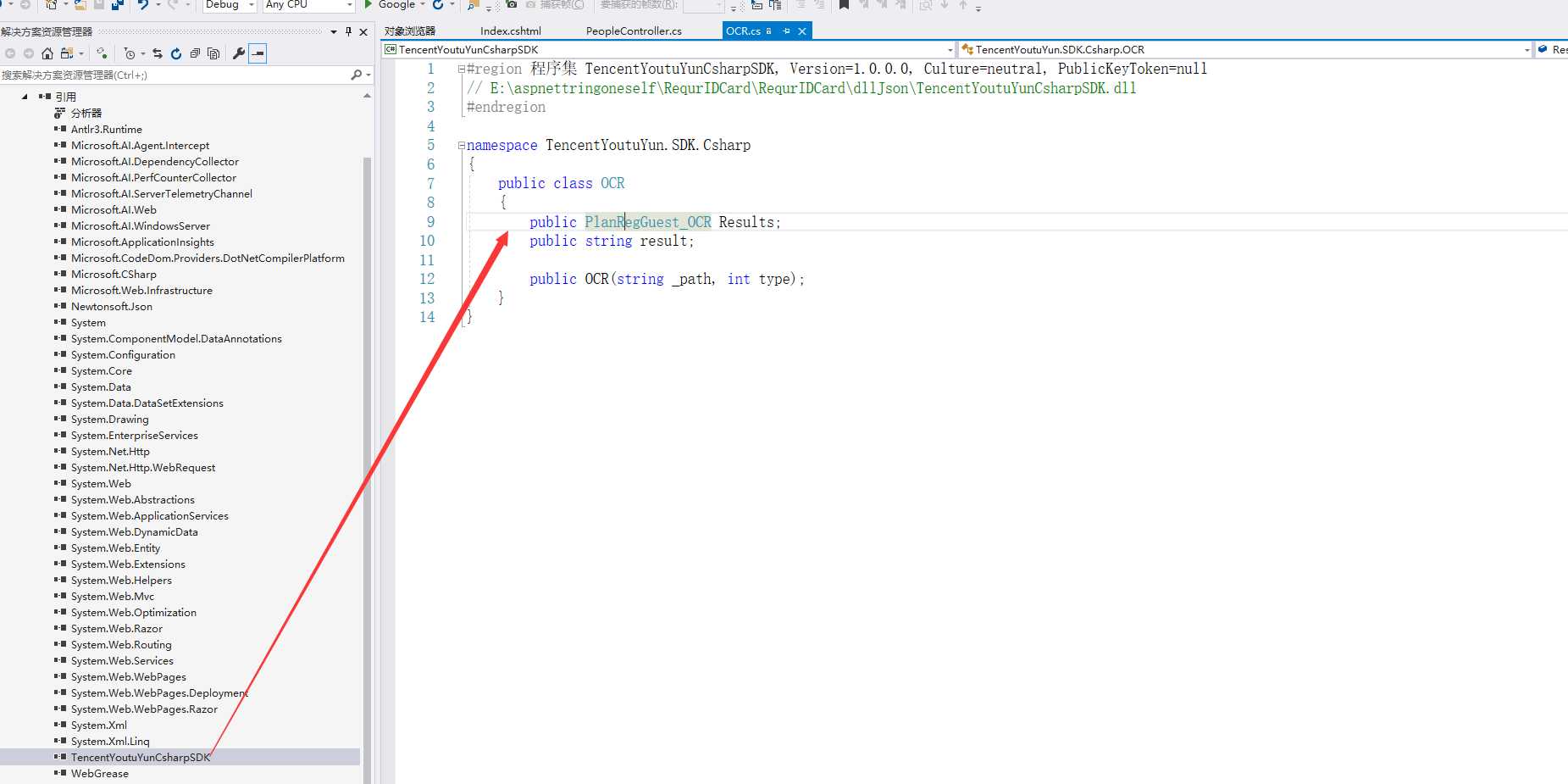Click 'Results' field identifier
Screen dimensions: 1568x784
pos(746,222)
